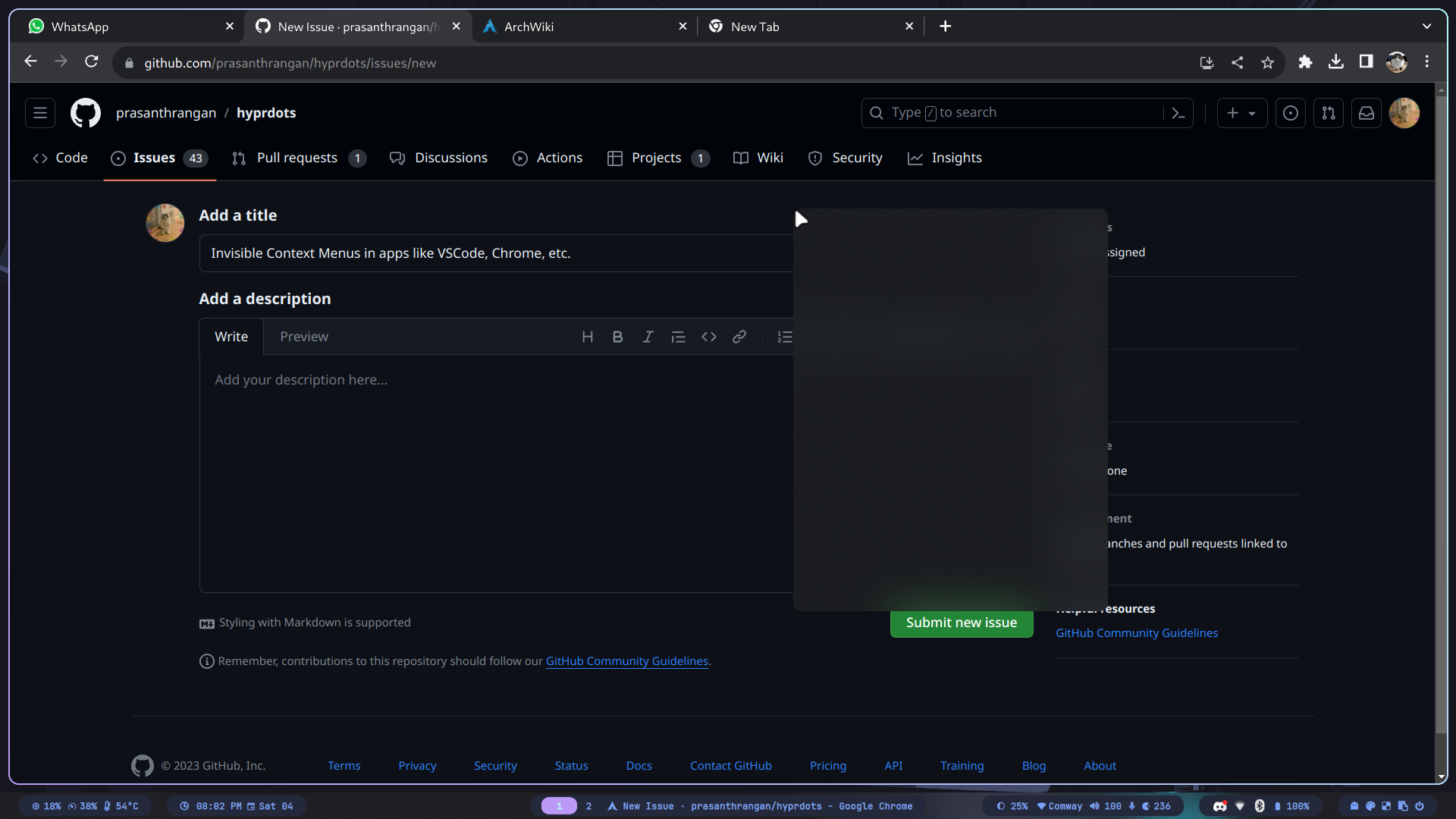Check the battery percentage indicator
1456x819 pixels.
click(x=1298, y=806)
